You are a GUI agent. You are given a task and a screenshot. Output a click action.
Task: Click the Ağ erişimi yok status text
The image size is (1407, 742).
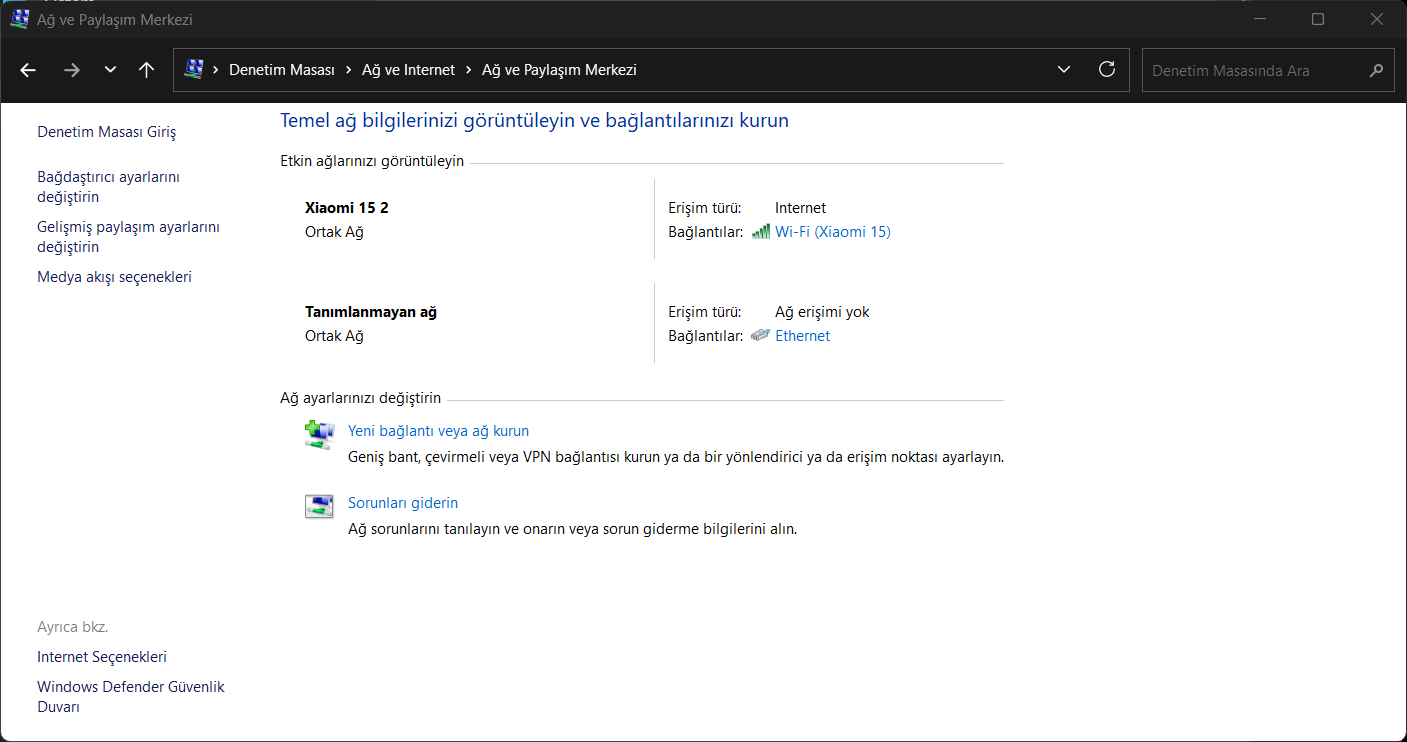(822, 312)
